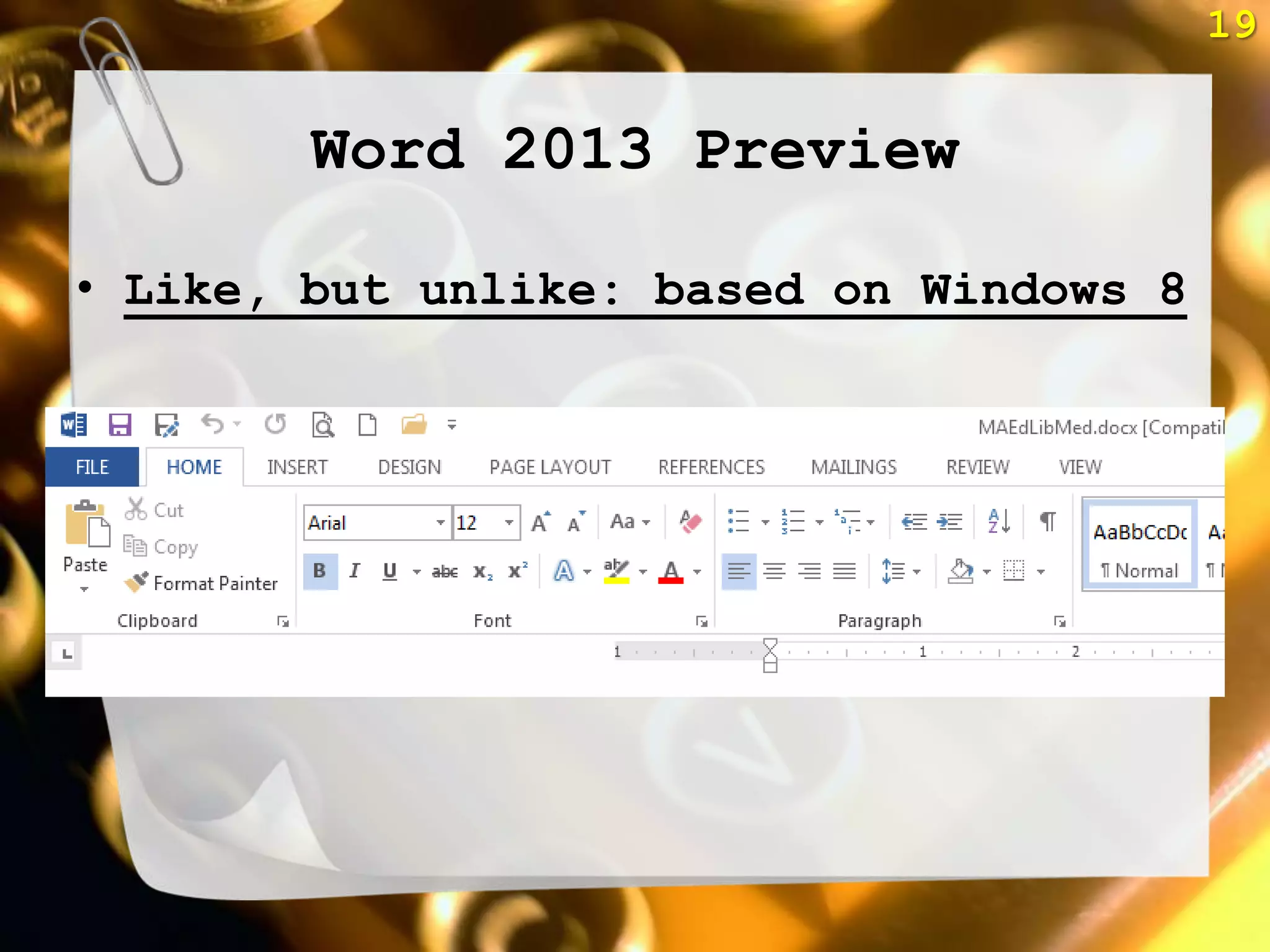This screenshot has height=952, width=1270.
Task: Open the Paragraph dialog launcher
Action: click(1059, 621)
